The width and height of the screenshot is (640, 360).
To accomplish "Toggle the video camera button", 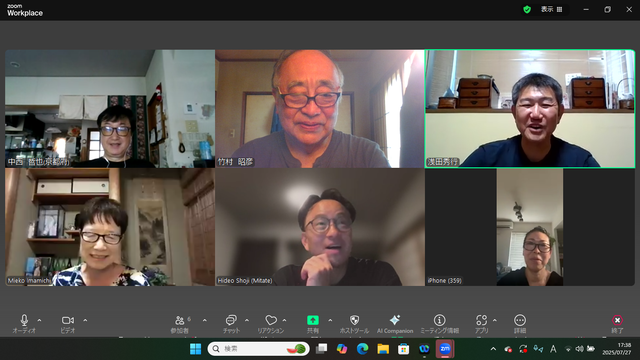I will pyautogui.click(x=68, y=320).
